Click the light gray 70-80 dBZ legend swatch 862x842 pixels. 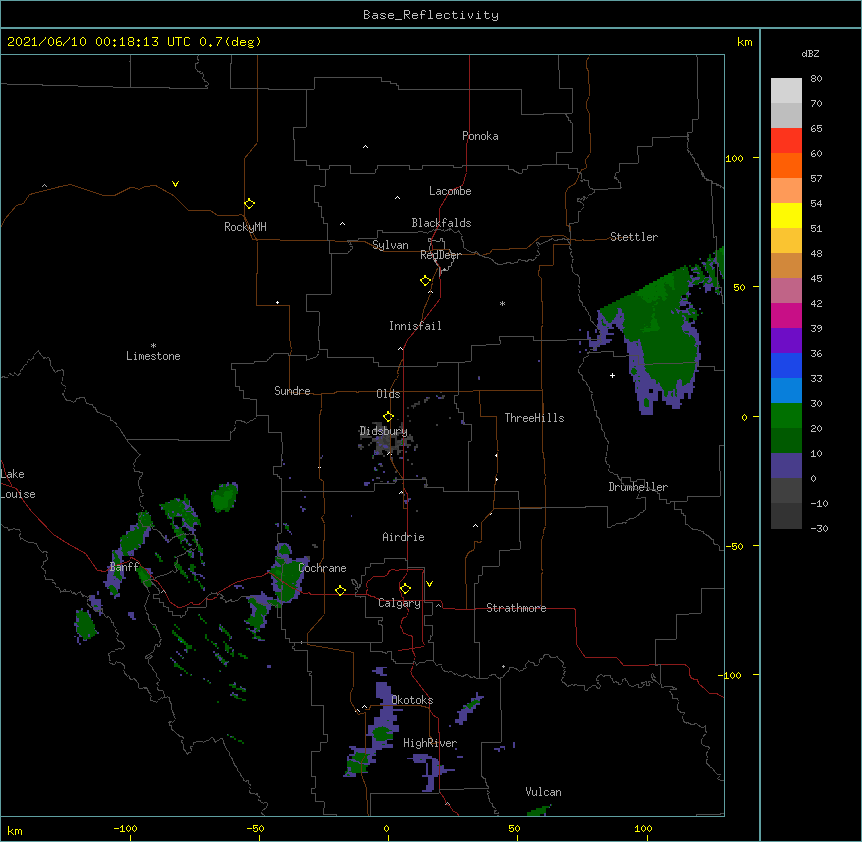point(786,91)
